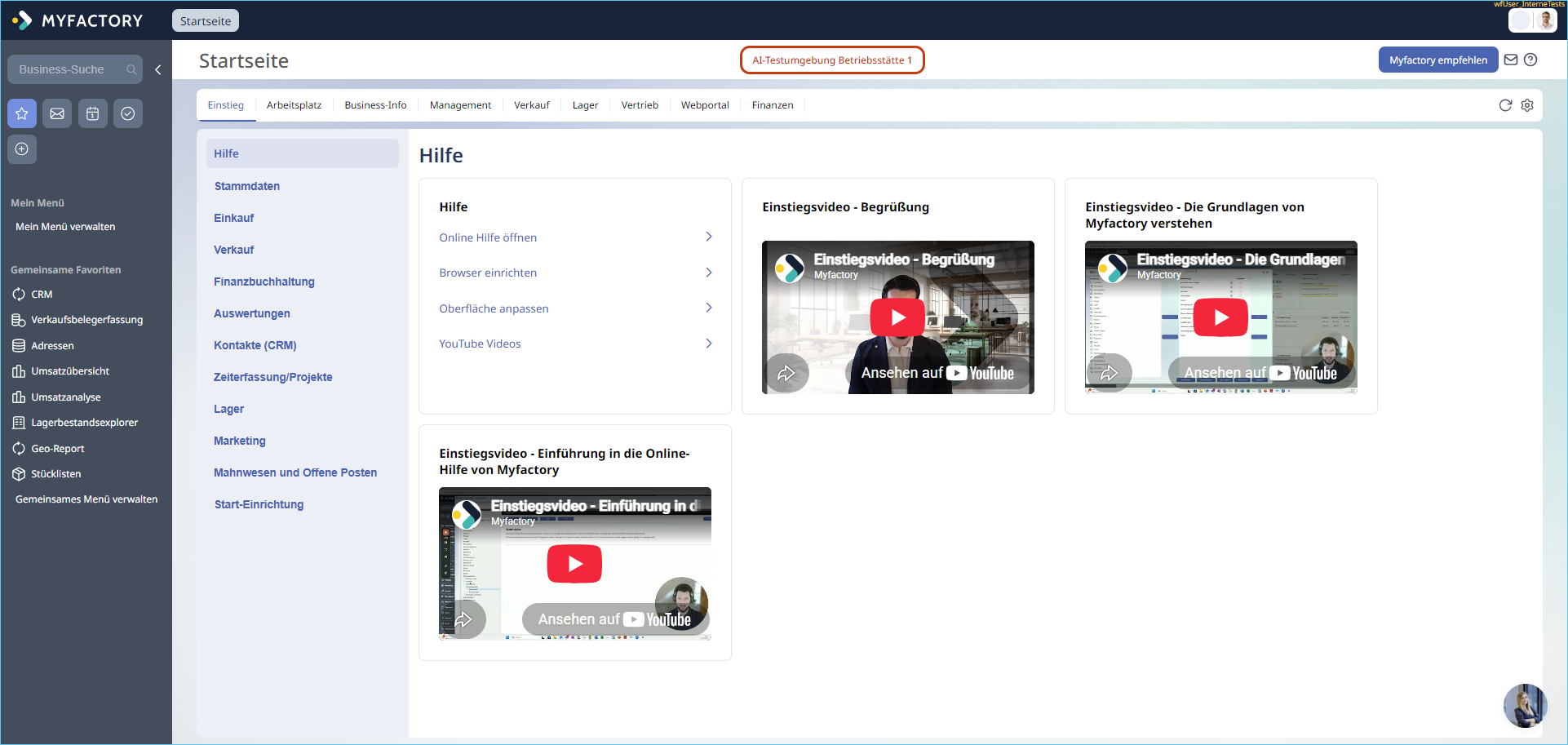This screenshot has height=745, width=1568.
Task: Play the Einstiegsvideo Begrüßung video
Action: (x=897, y=317)
